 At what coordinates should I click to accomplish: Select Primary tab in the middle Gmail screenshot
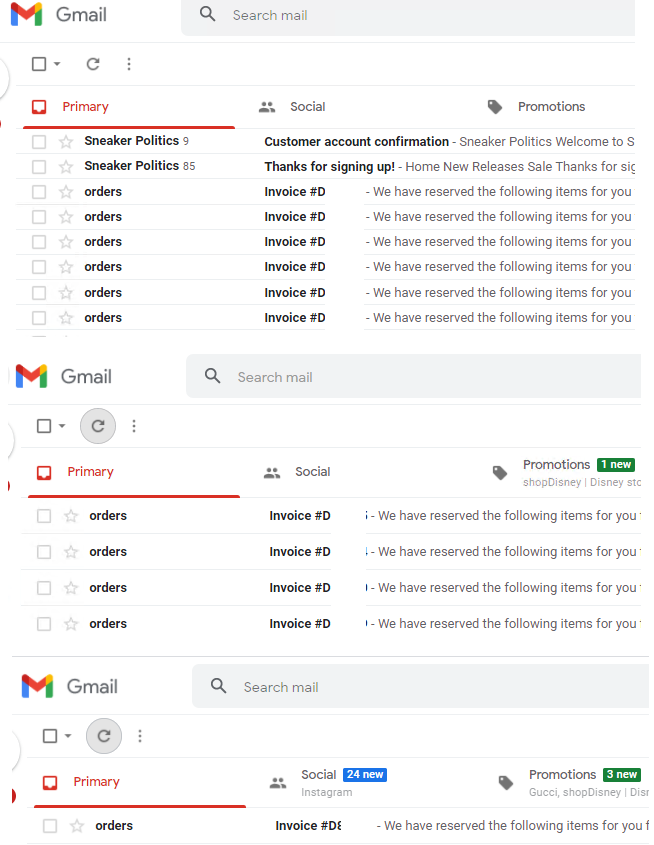point(134,473)
